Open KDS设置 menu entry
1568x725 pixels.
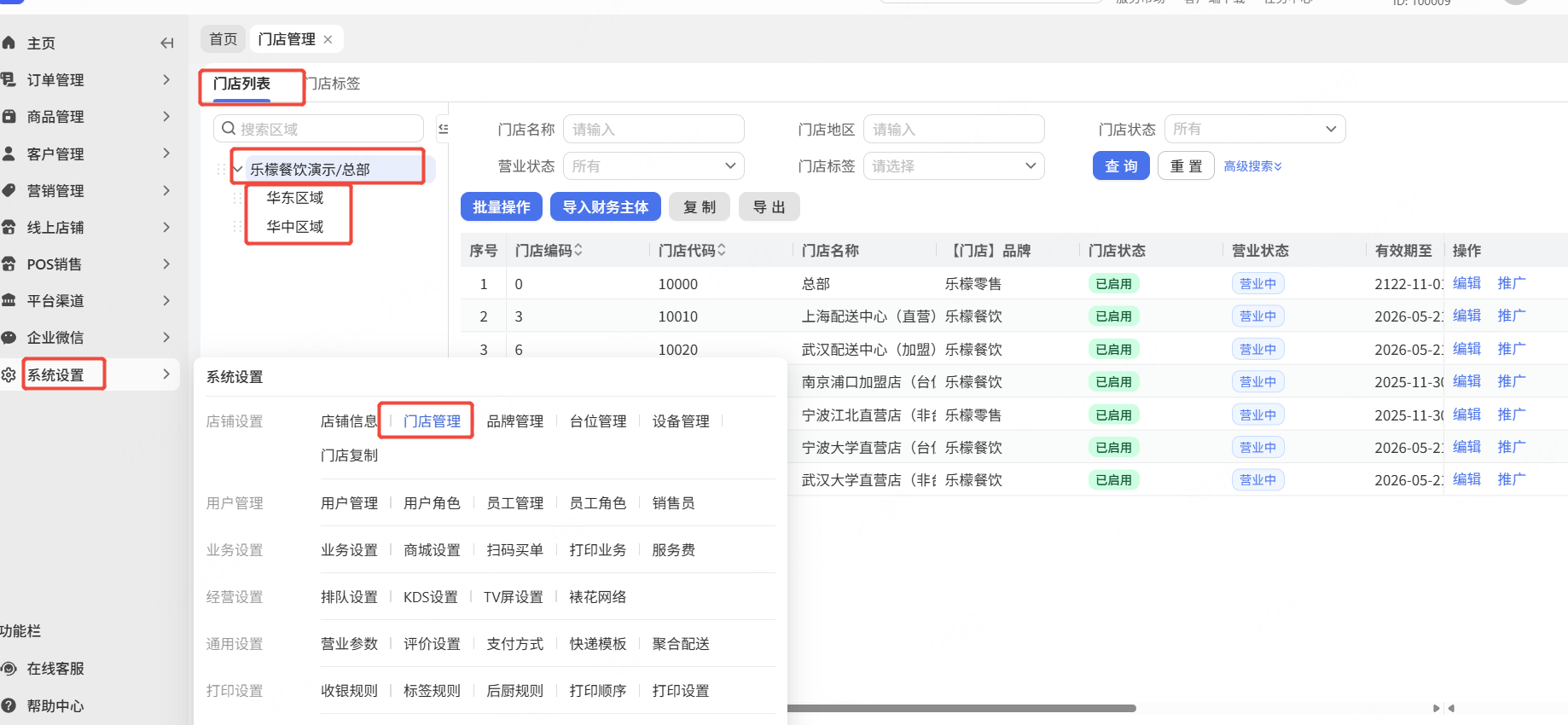point(431,597)
